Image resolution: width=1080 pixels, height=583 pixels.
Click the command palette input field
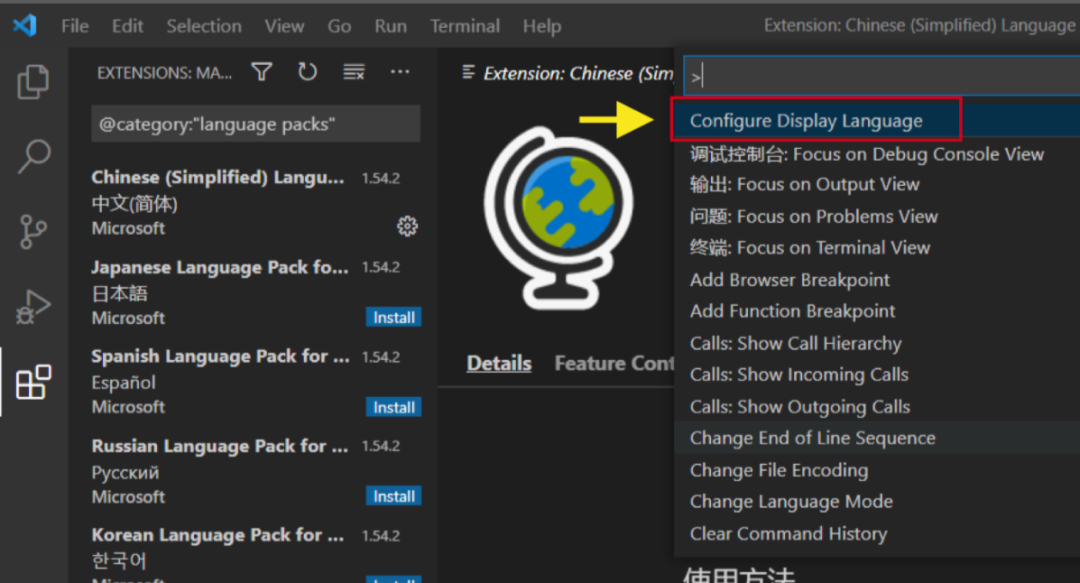tap(882, 76)
